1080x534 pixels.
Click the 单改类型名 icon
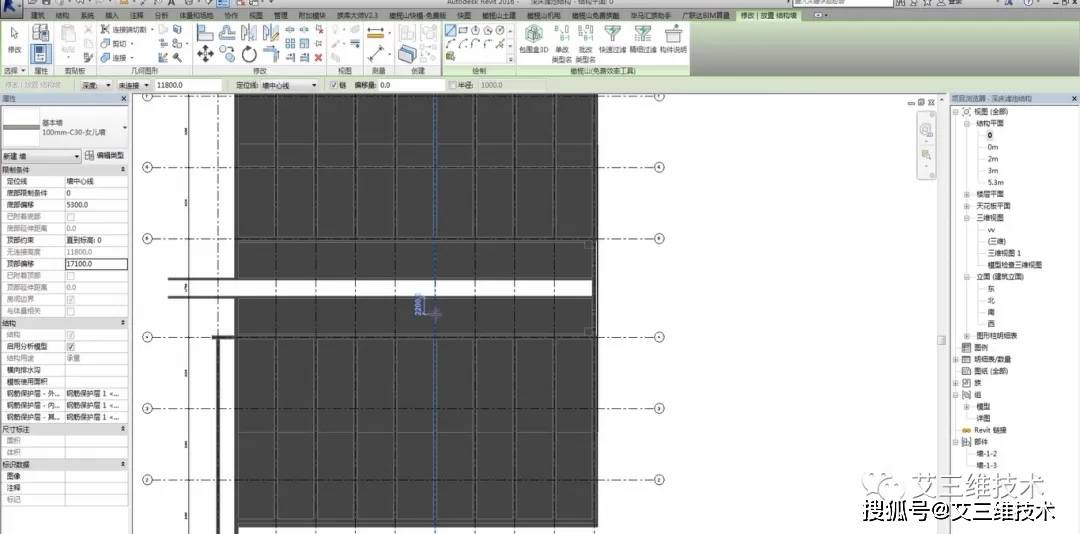click(562, 34)
